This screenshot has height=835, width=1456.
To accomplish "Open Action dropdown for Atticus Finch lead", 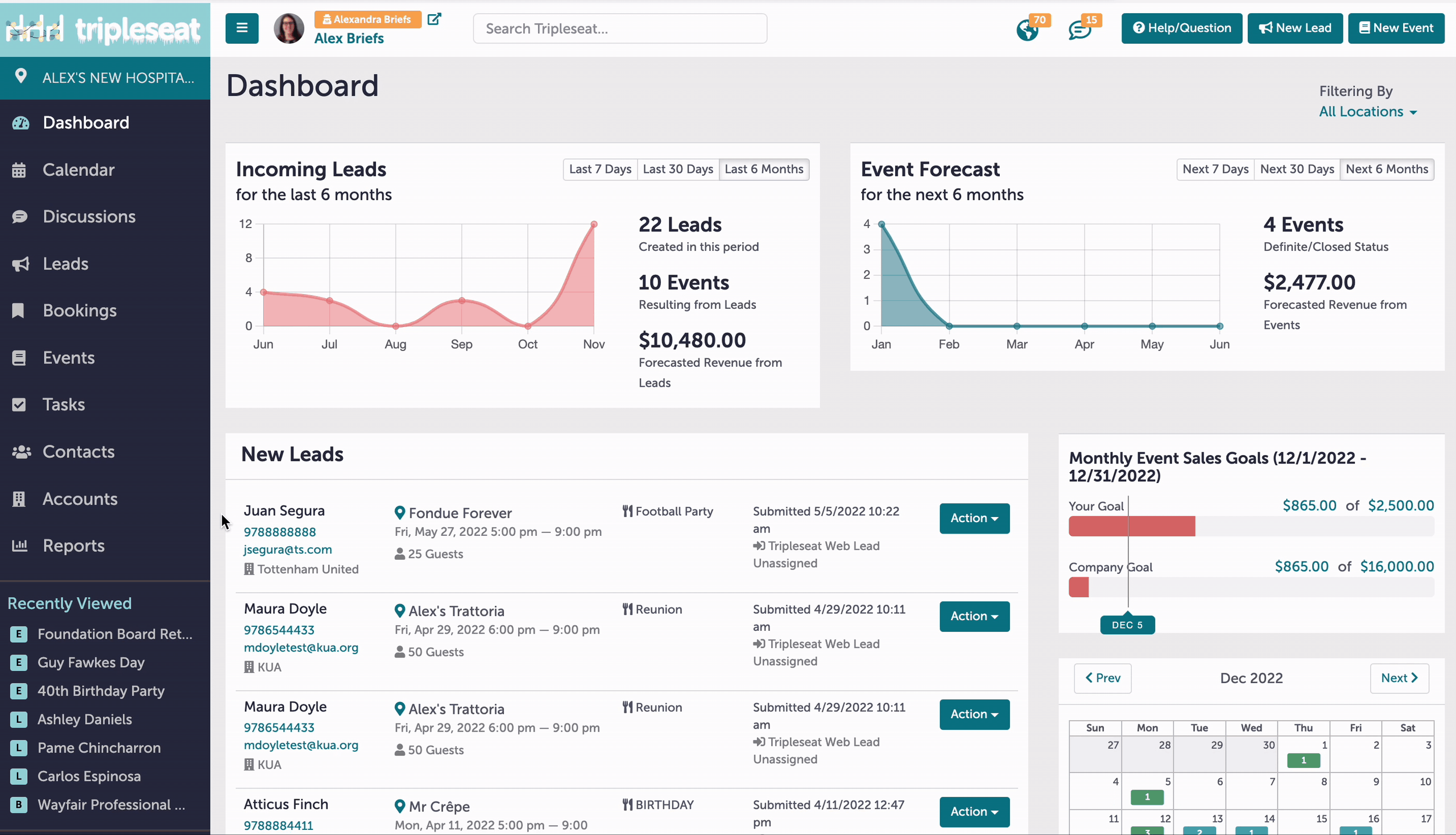I will click(x=974, y=812).
